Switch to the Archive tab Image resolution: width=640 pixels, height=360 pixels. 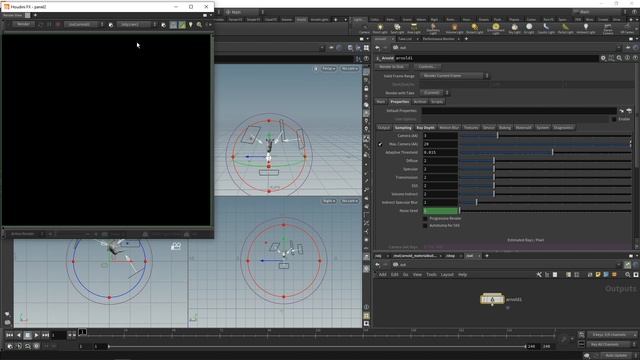tap(420, 102)
